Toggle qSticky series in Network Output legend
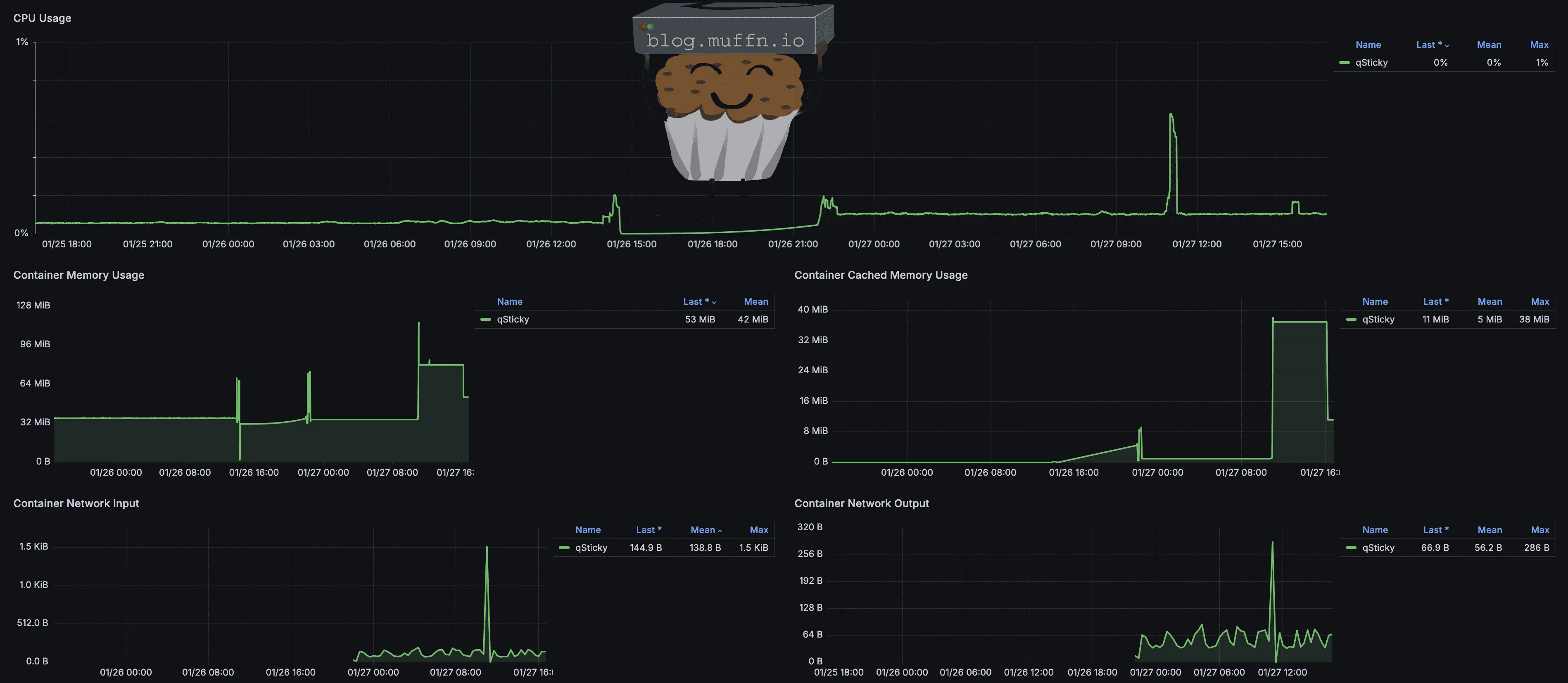The image size is (1568, 683). click(x=1378, y=548)
